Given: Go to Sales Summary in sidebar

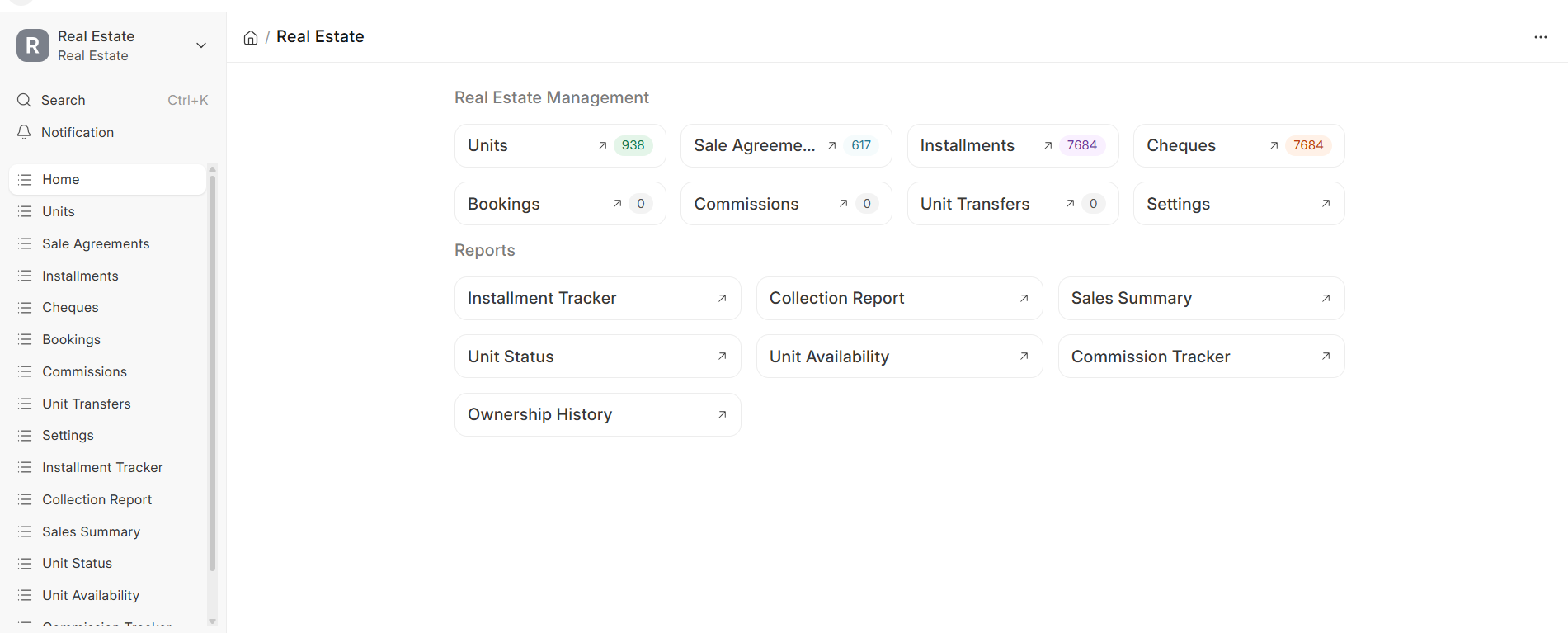Looking at the screenshot, I should (x=107, y=531).
